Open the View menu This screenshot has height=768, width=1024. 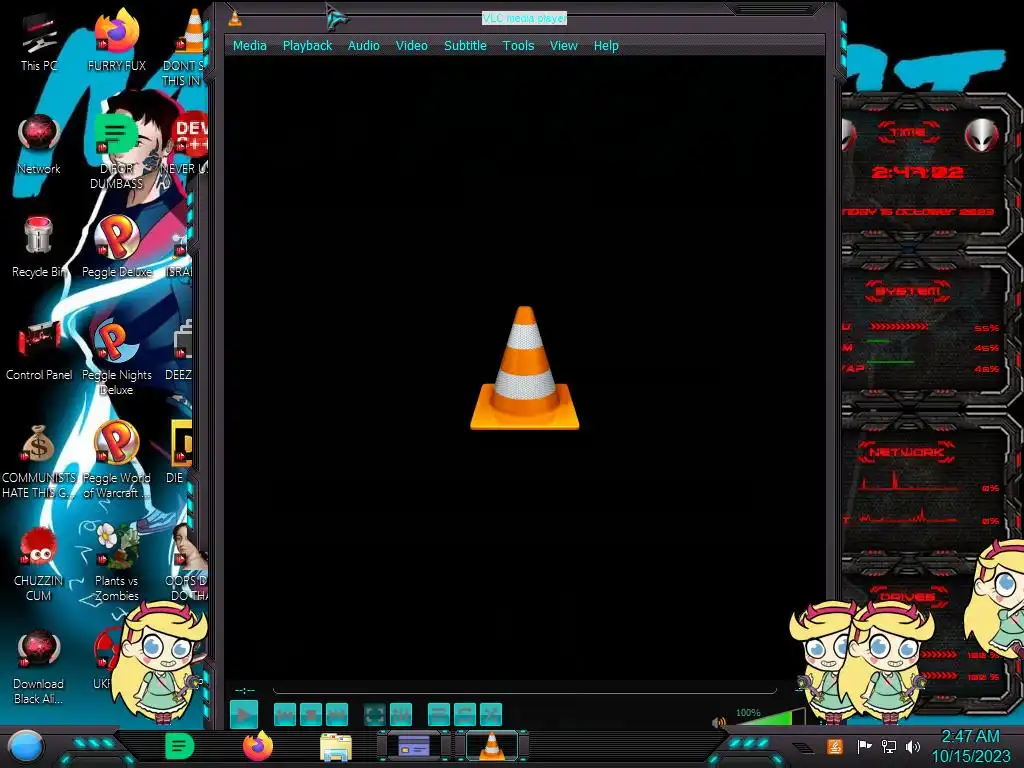pos(563,46)
